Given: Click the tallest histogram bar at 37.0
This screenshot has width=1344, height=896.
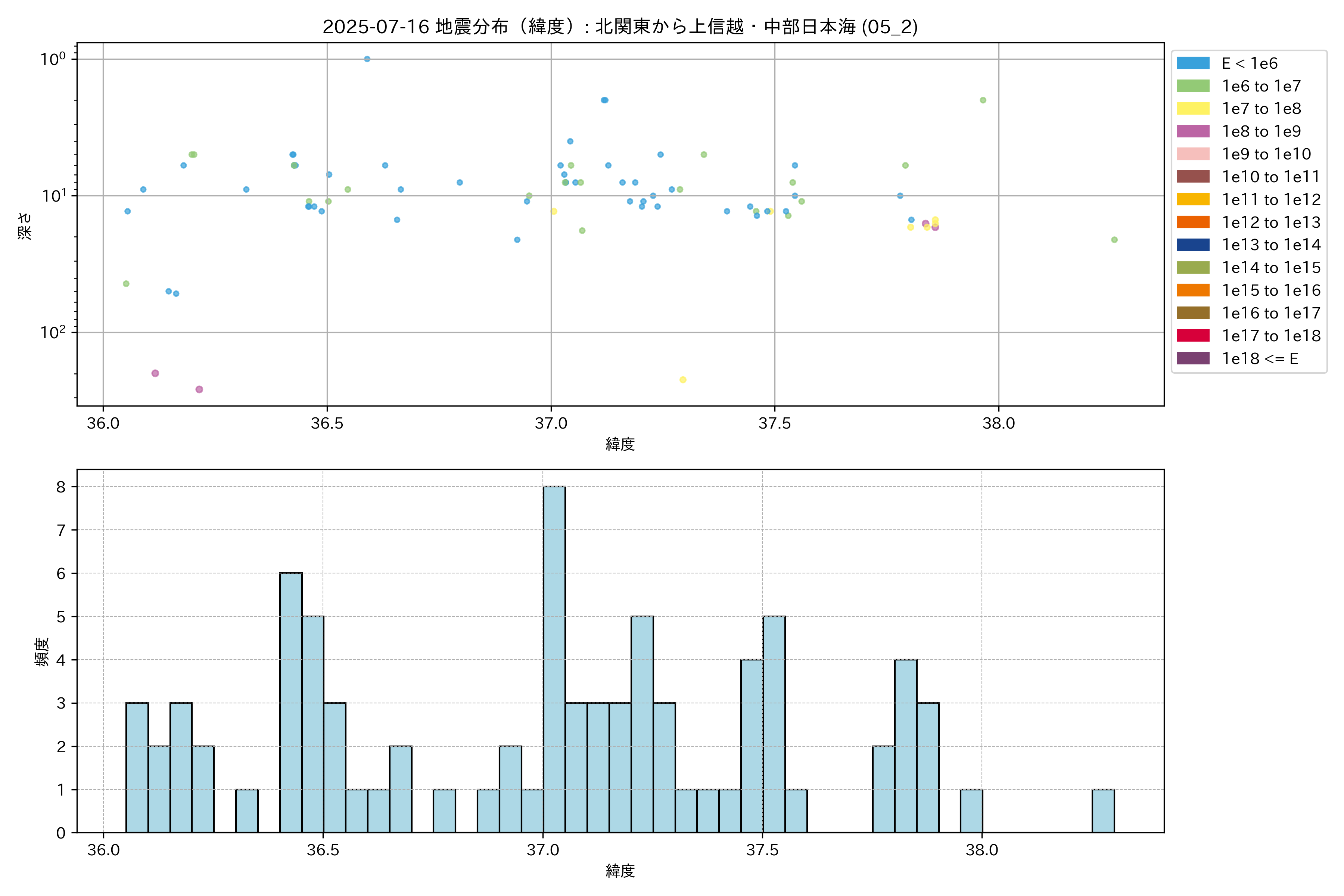Looking at the screenshot, I should [554, 659].
